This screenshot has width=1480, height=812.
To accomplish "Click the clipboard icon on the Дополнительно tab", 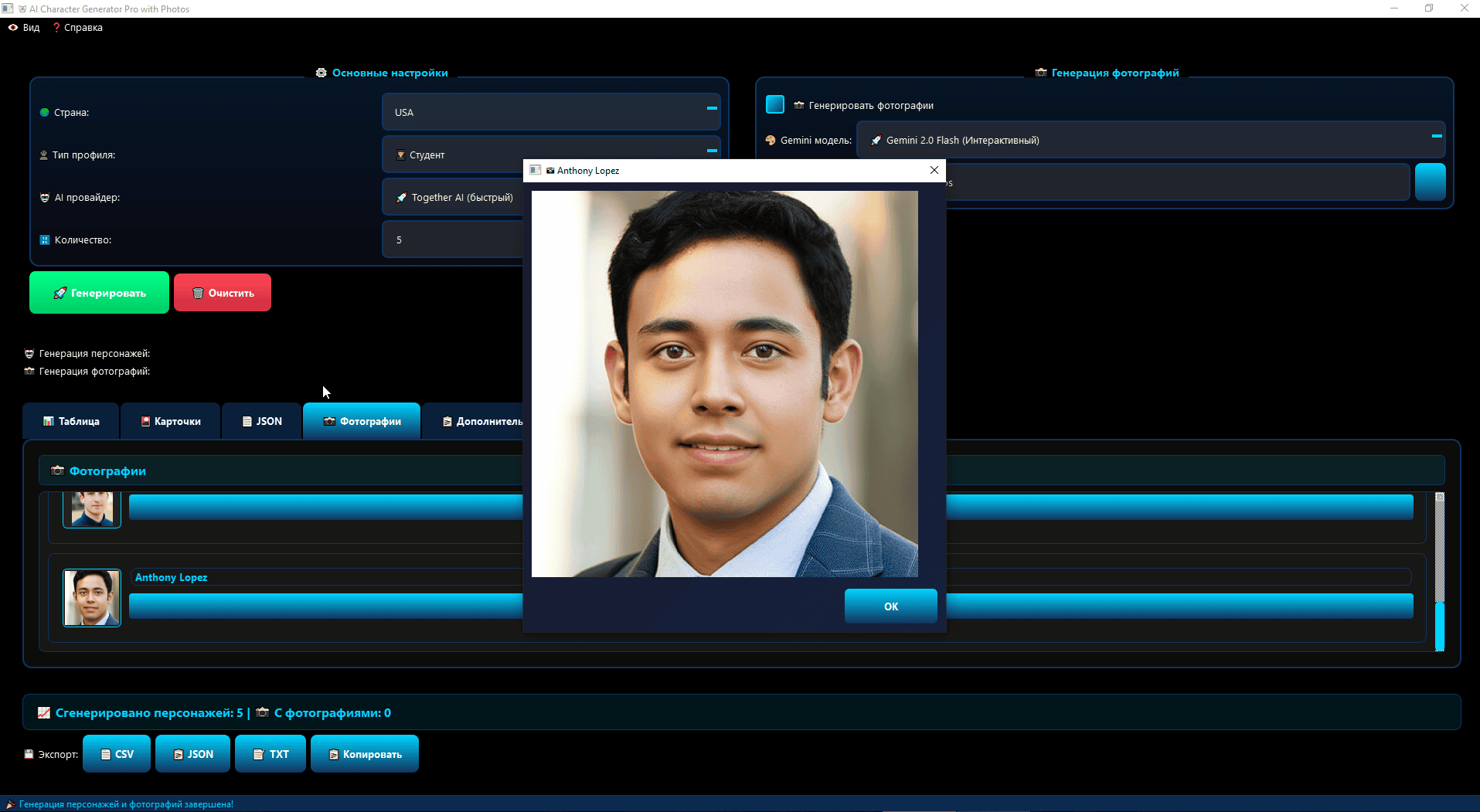I will (447, 421).
